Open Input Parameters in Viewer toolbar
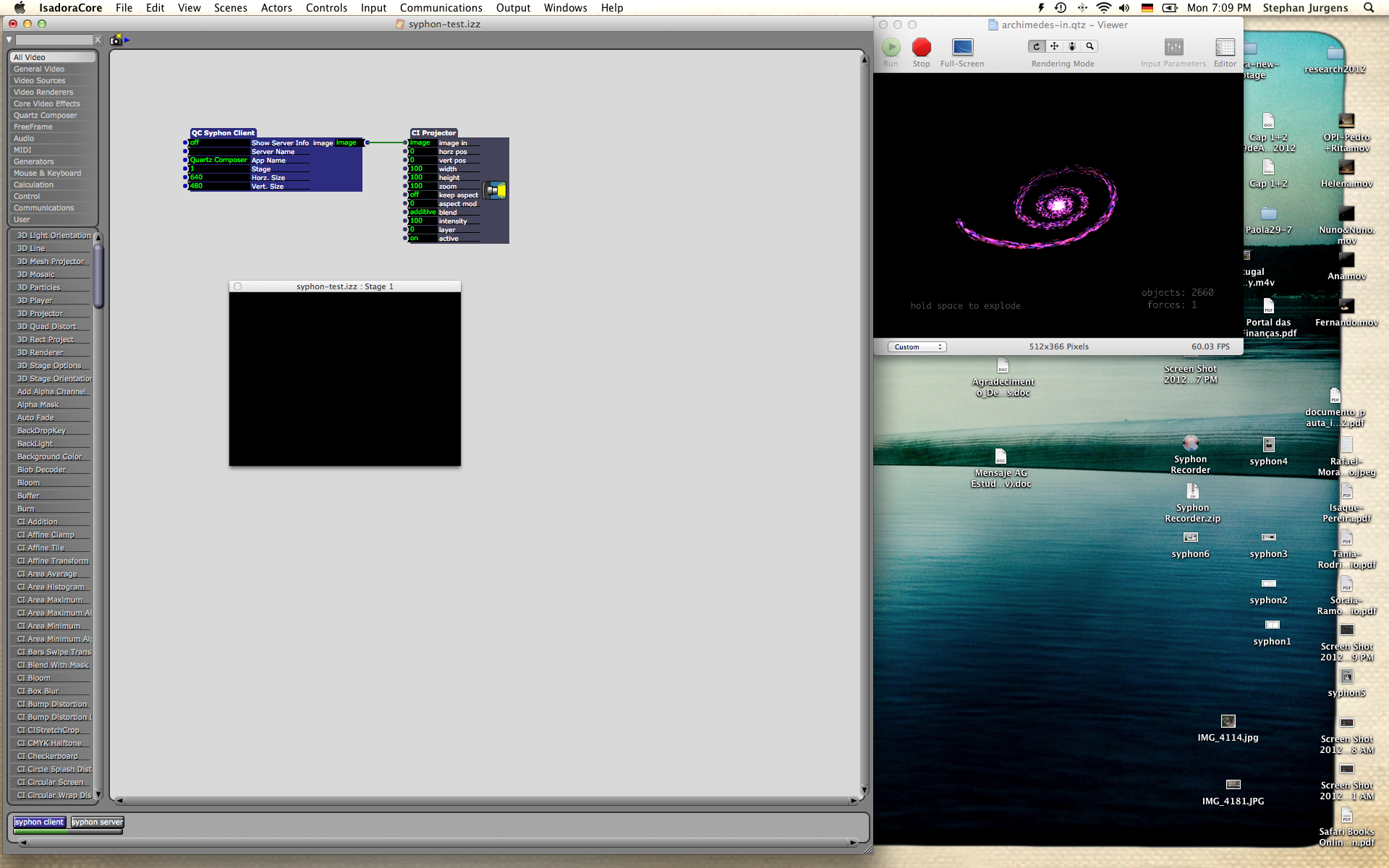1389x868 pixels. [x=1173, y=48]
